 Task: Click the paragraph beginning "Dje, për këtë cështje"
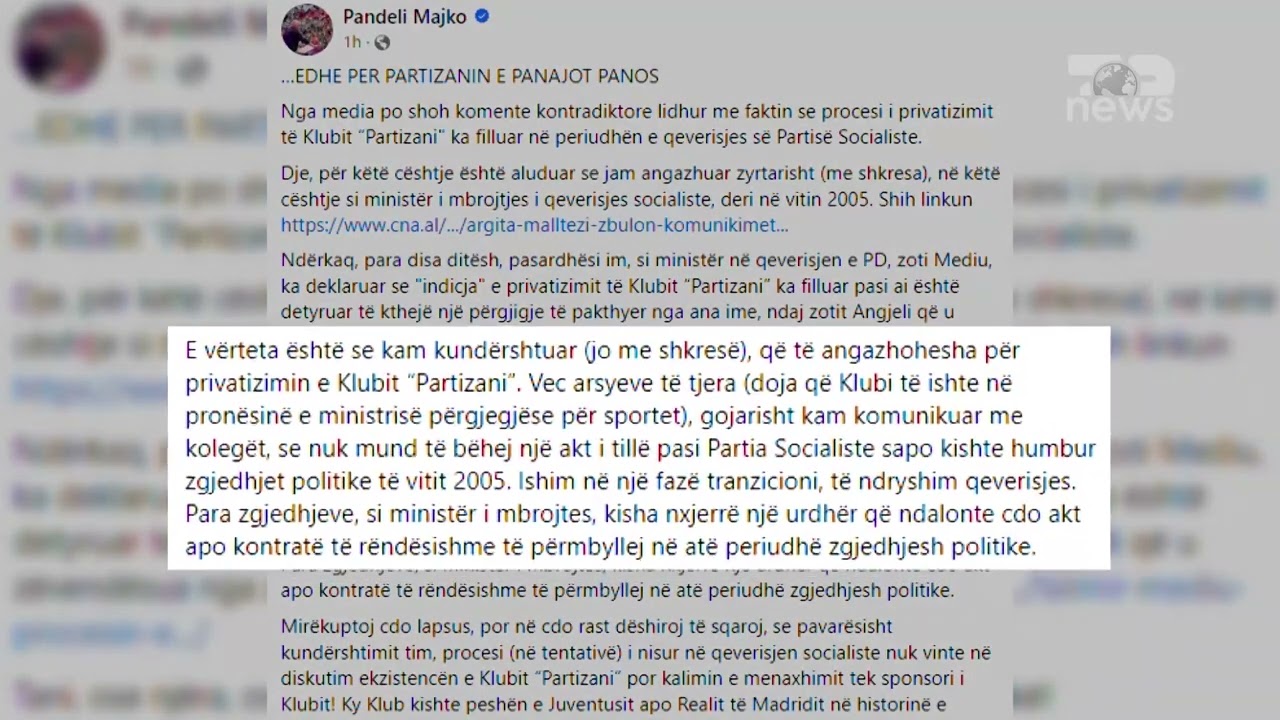tap(626, 199)
